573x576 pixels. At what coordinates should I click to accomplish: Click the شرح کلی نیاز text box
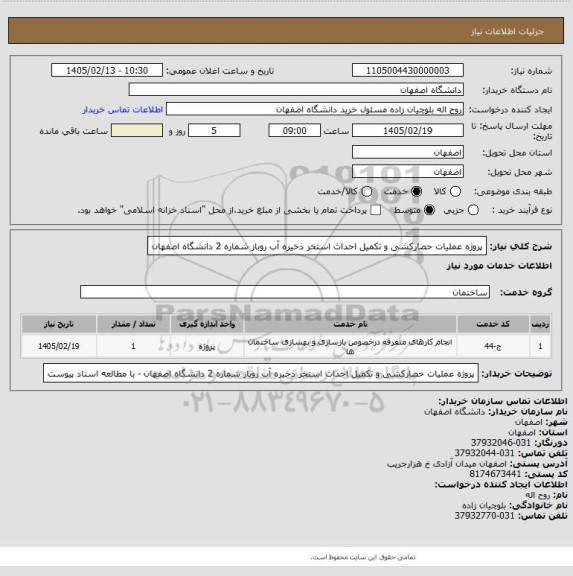317,246
